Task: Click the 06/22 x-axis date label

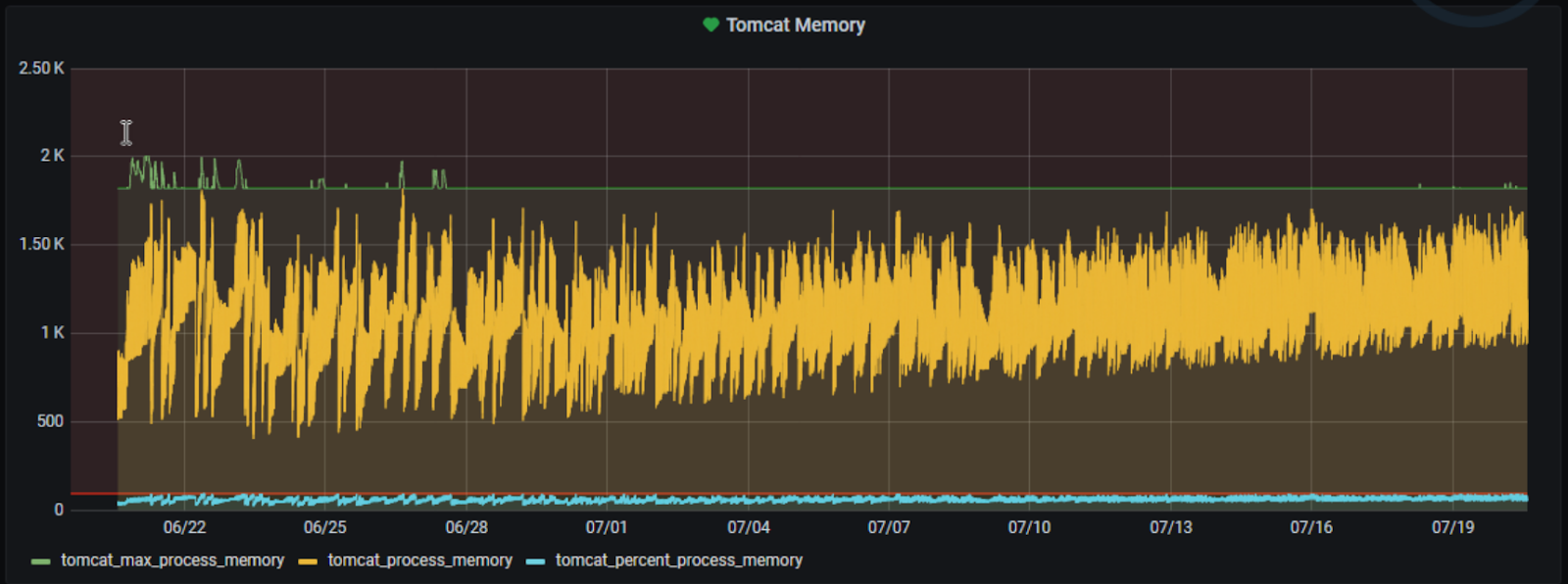Action: [184, 527]
